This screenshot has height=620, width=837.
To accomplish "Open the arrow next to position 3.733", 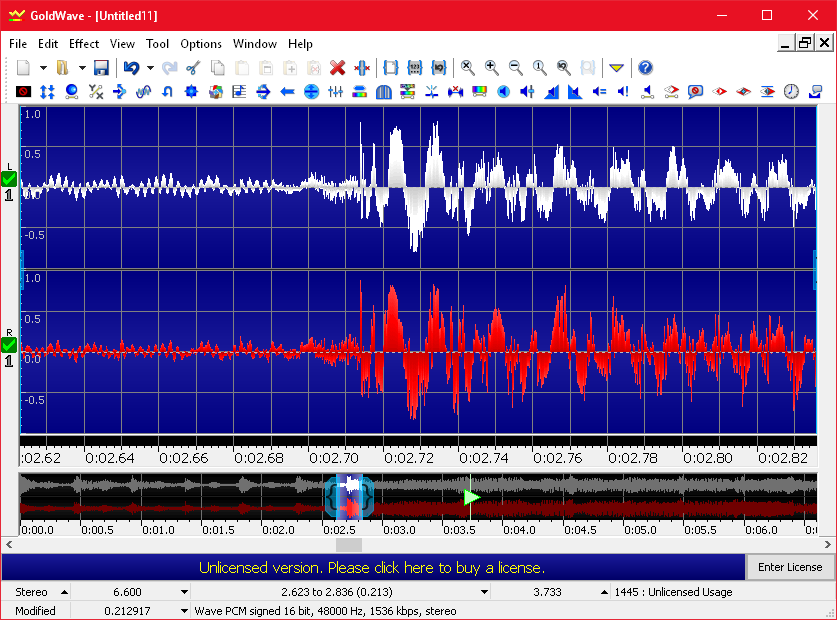I will 604,592.
